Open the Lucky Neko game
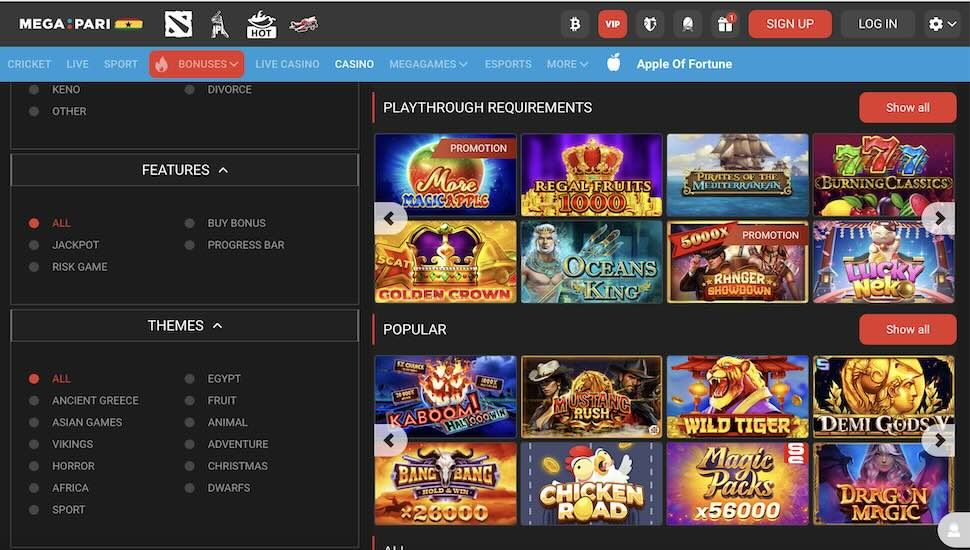 tap(883, 262)
